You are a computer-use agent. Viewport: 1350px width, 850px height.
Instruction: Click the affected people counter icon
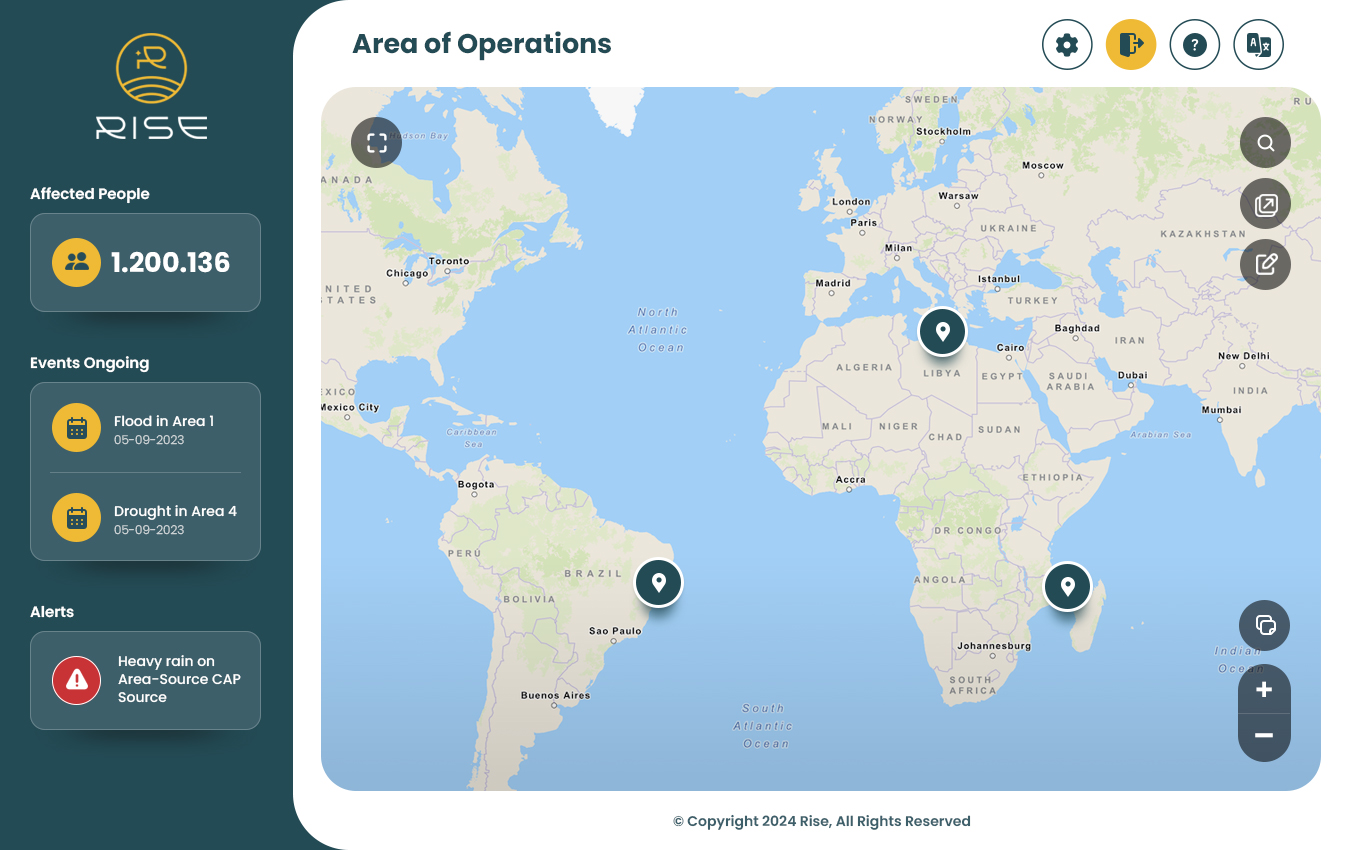click(x=76, y=262)
